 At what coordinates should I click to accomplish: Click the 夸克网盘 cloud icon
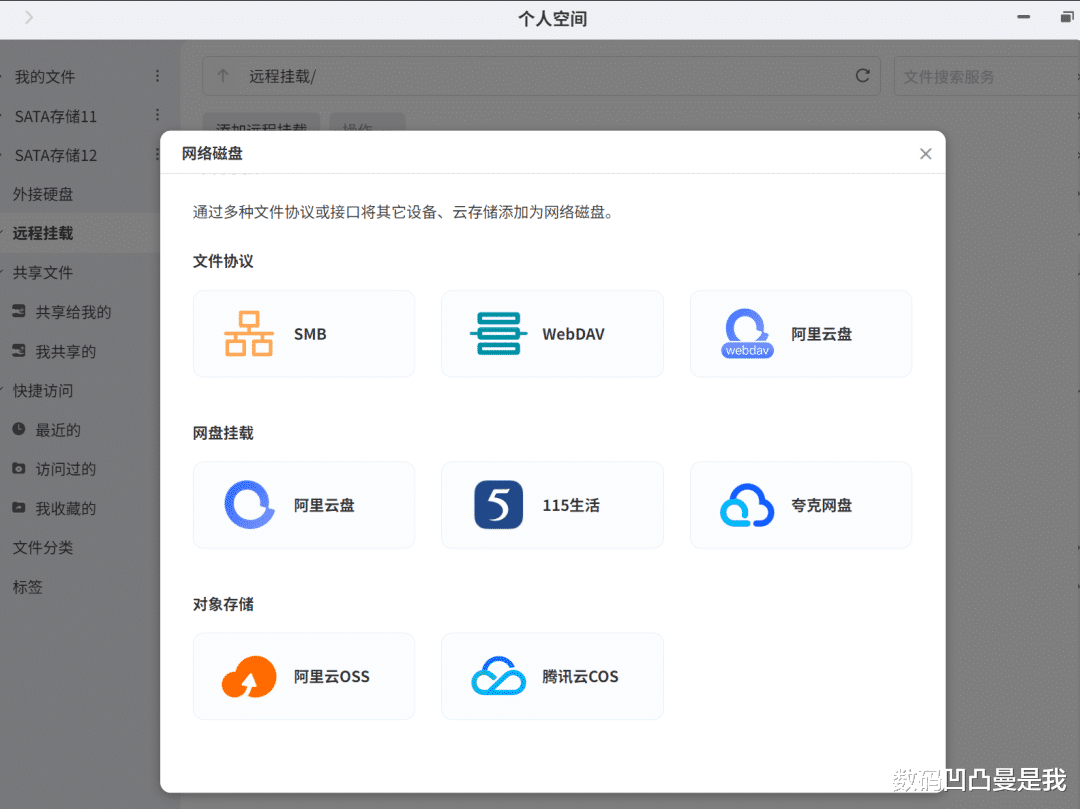click(747, 505)
